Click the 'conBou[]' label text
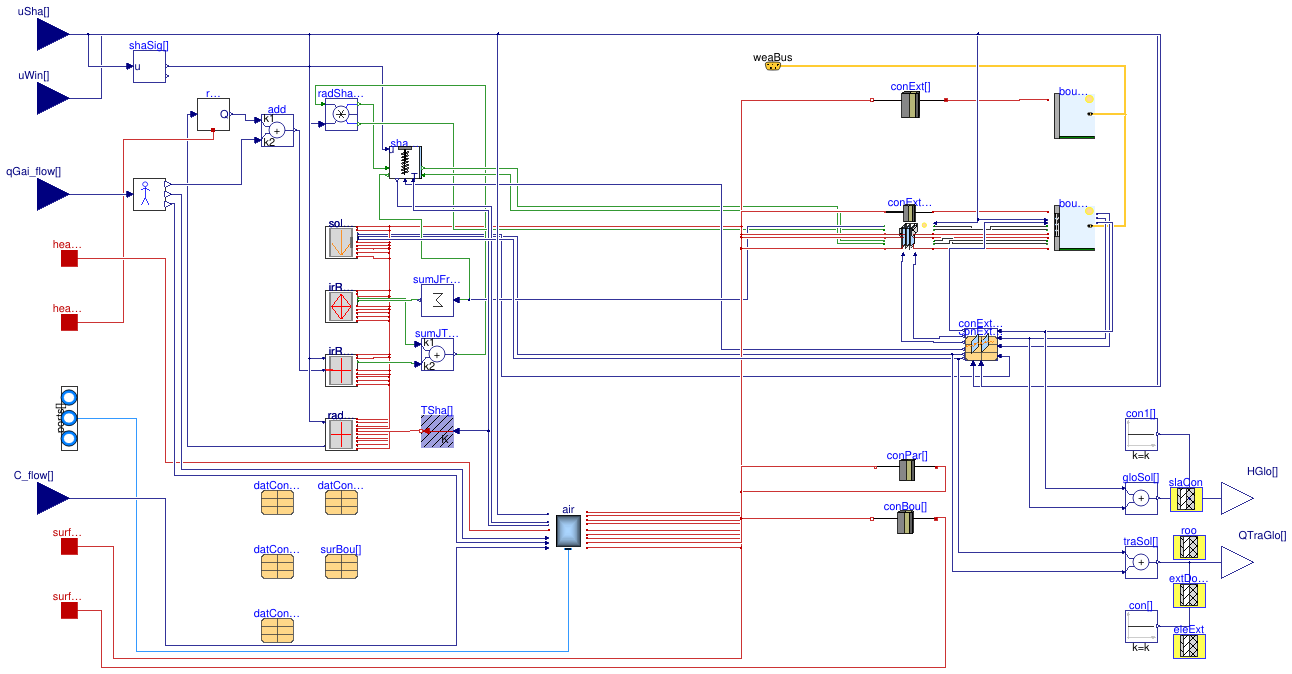Image resolution: width=1292 pixels, height=674 pixels. 905,506
